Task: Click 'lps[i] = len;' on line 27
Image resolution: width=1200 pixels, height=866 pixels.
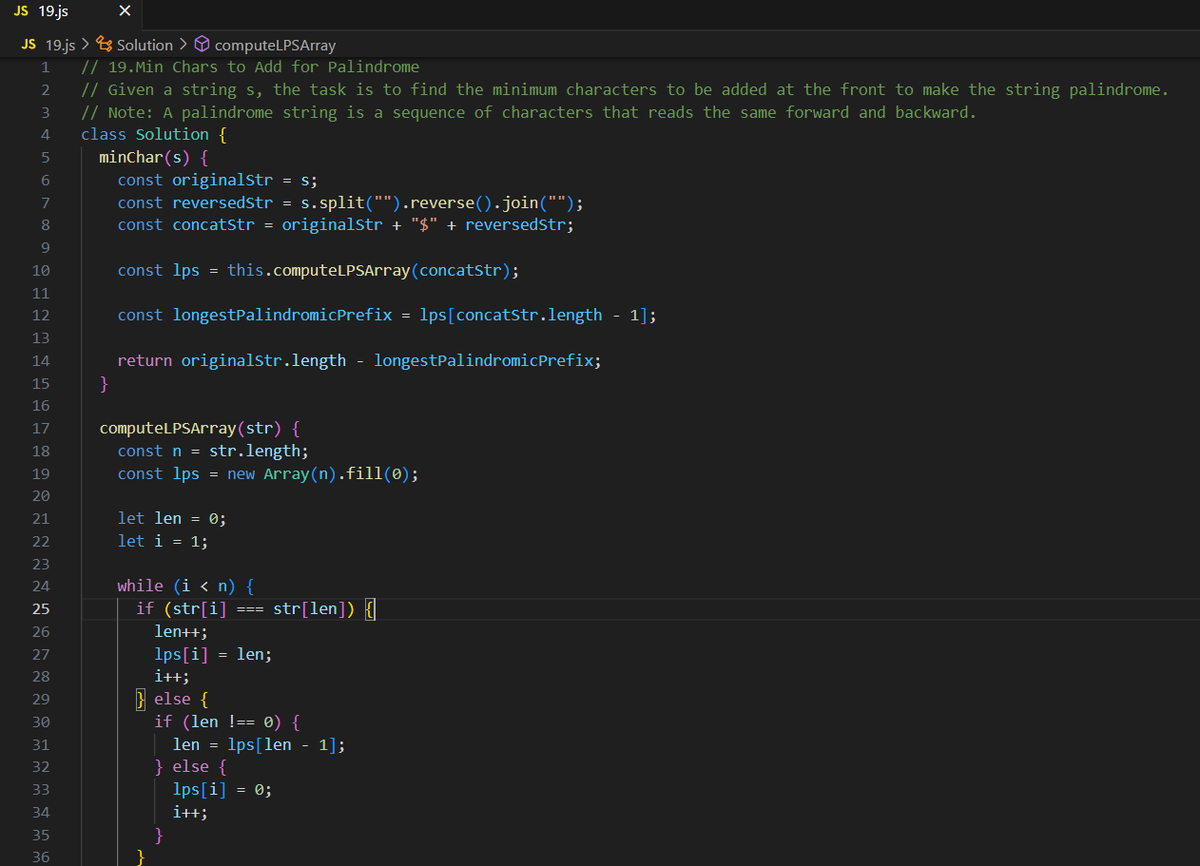Action: pos(213,654)
